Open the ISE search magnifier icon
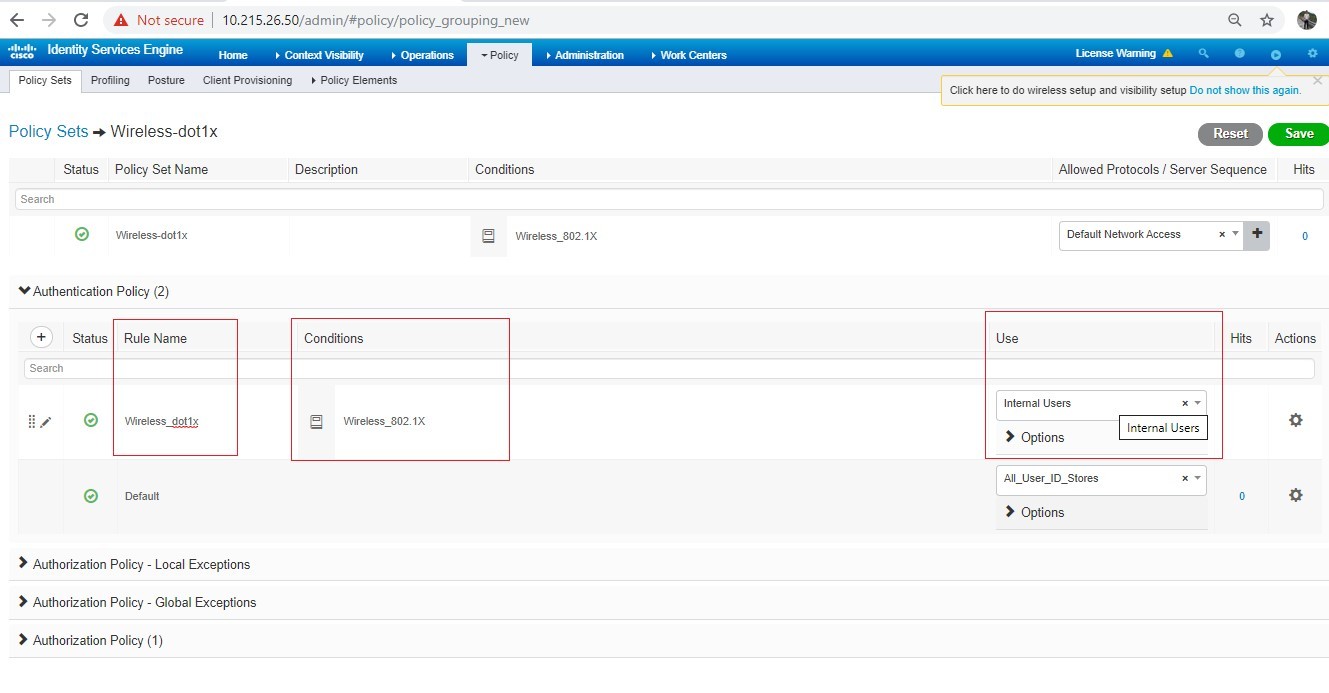Viewport: 1329px width, 693px height. (x=1204, y=54)
